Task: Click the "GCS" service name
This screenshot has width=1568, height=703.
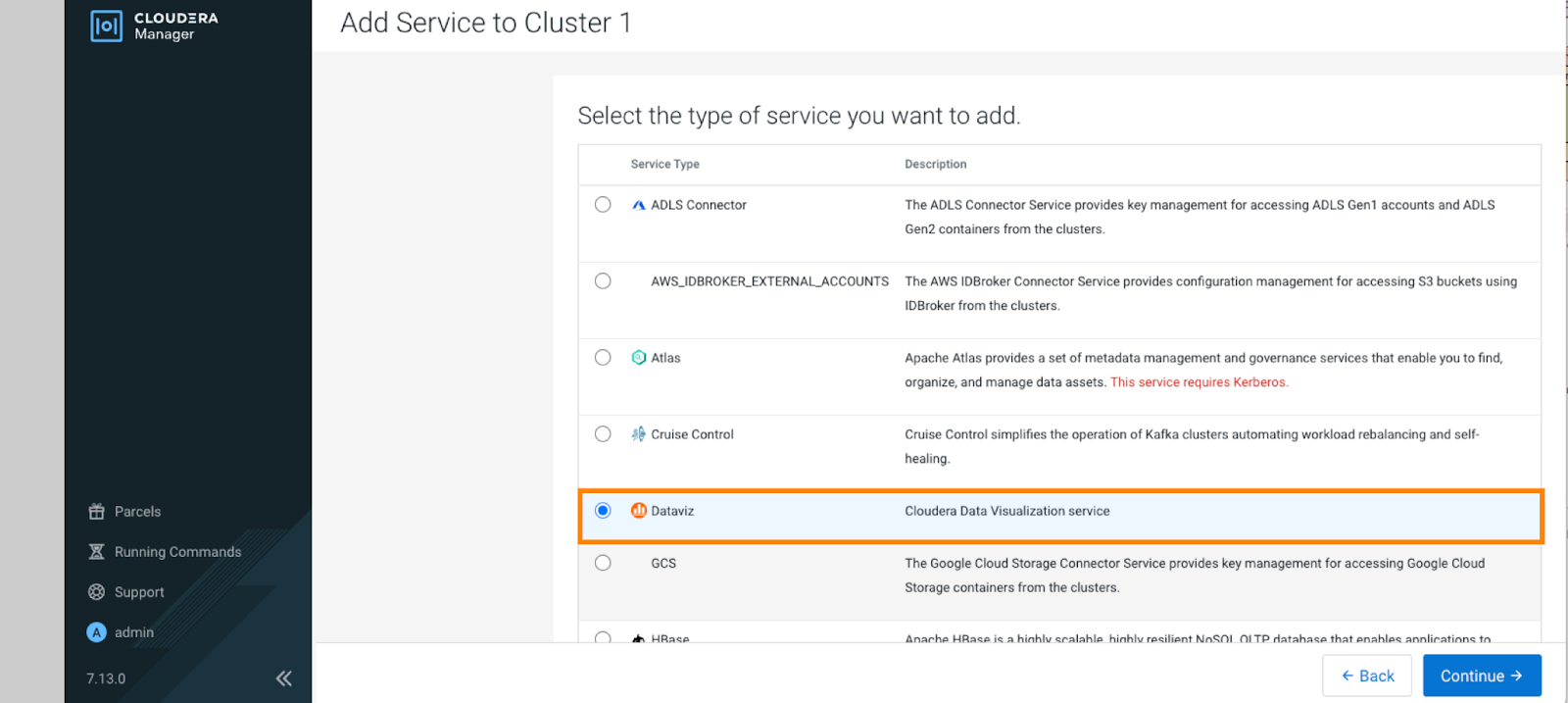Action: click(663, 564)
